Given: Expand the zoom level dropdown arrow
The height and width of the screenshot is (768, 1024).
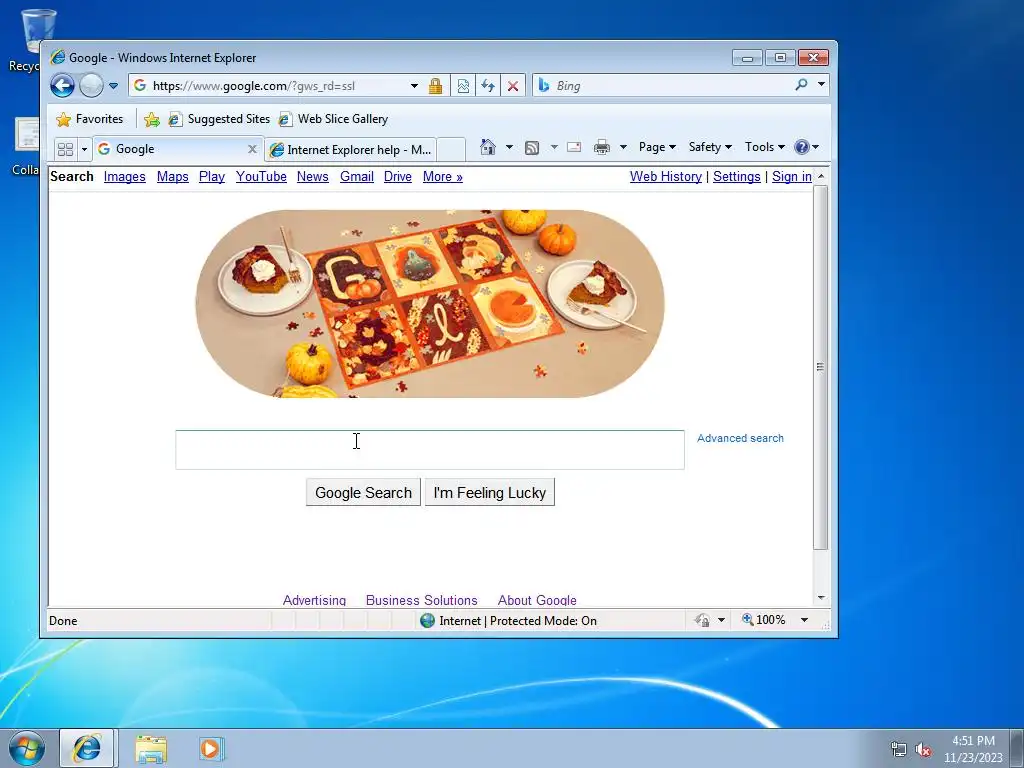Looking at the screenshot, I should pyautogui.click(x=804, y=620).
